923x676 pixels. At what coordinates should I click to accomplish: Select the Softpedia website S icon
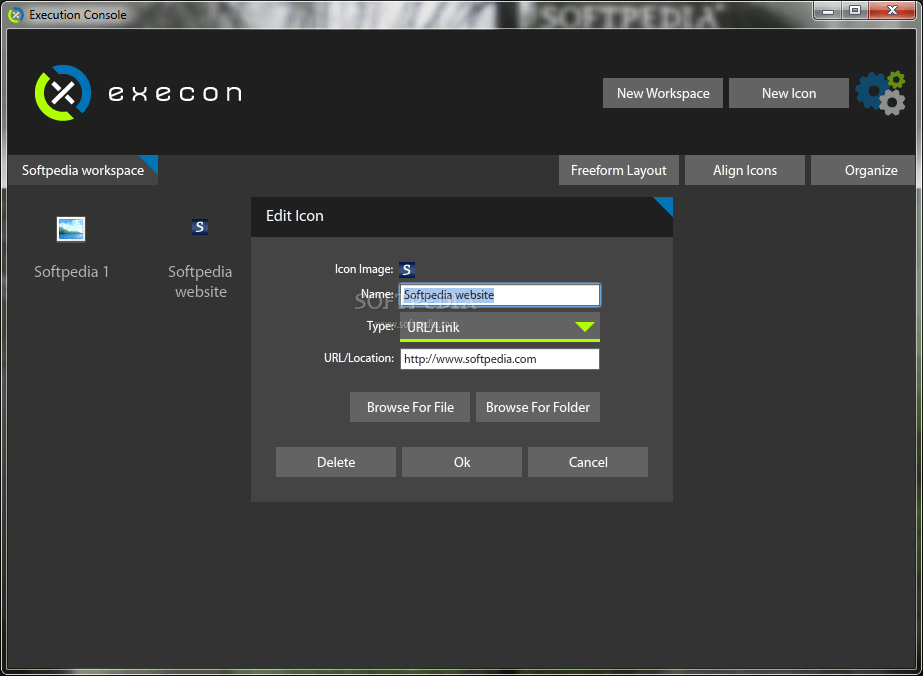(x=200, y=227)
